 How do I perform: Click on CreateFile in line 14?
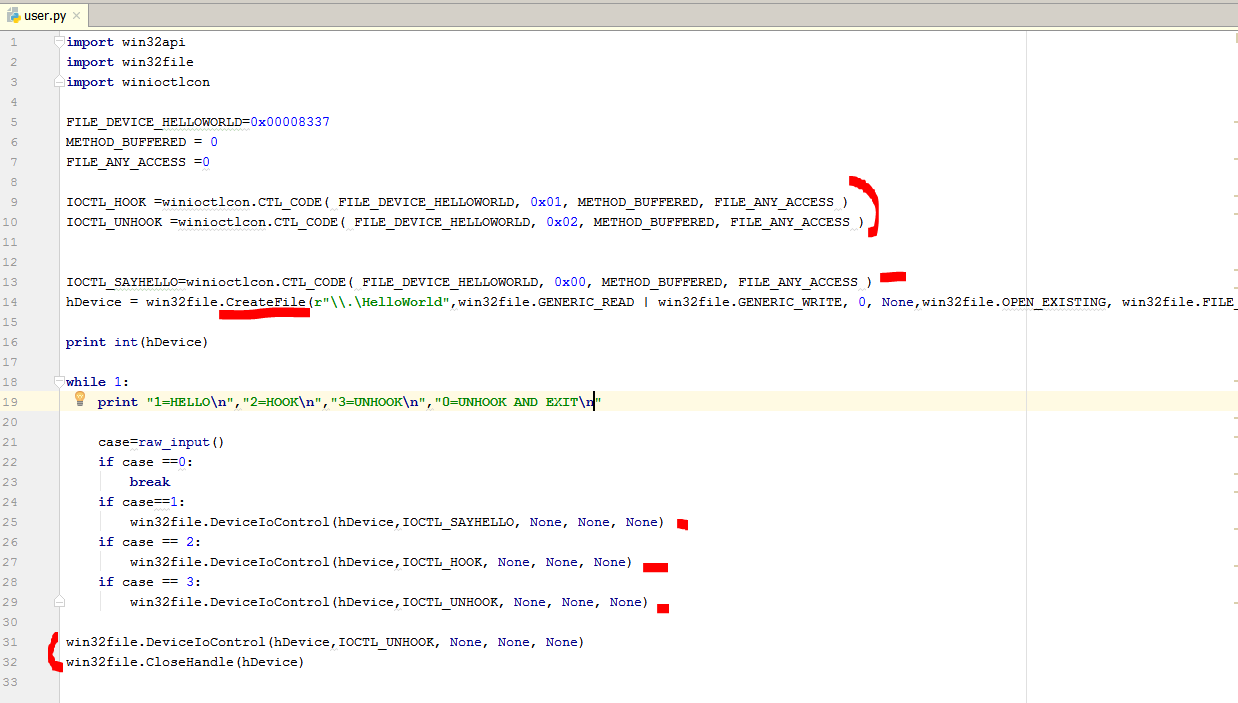[x=266, y=302]
